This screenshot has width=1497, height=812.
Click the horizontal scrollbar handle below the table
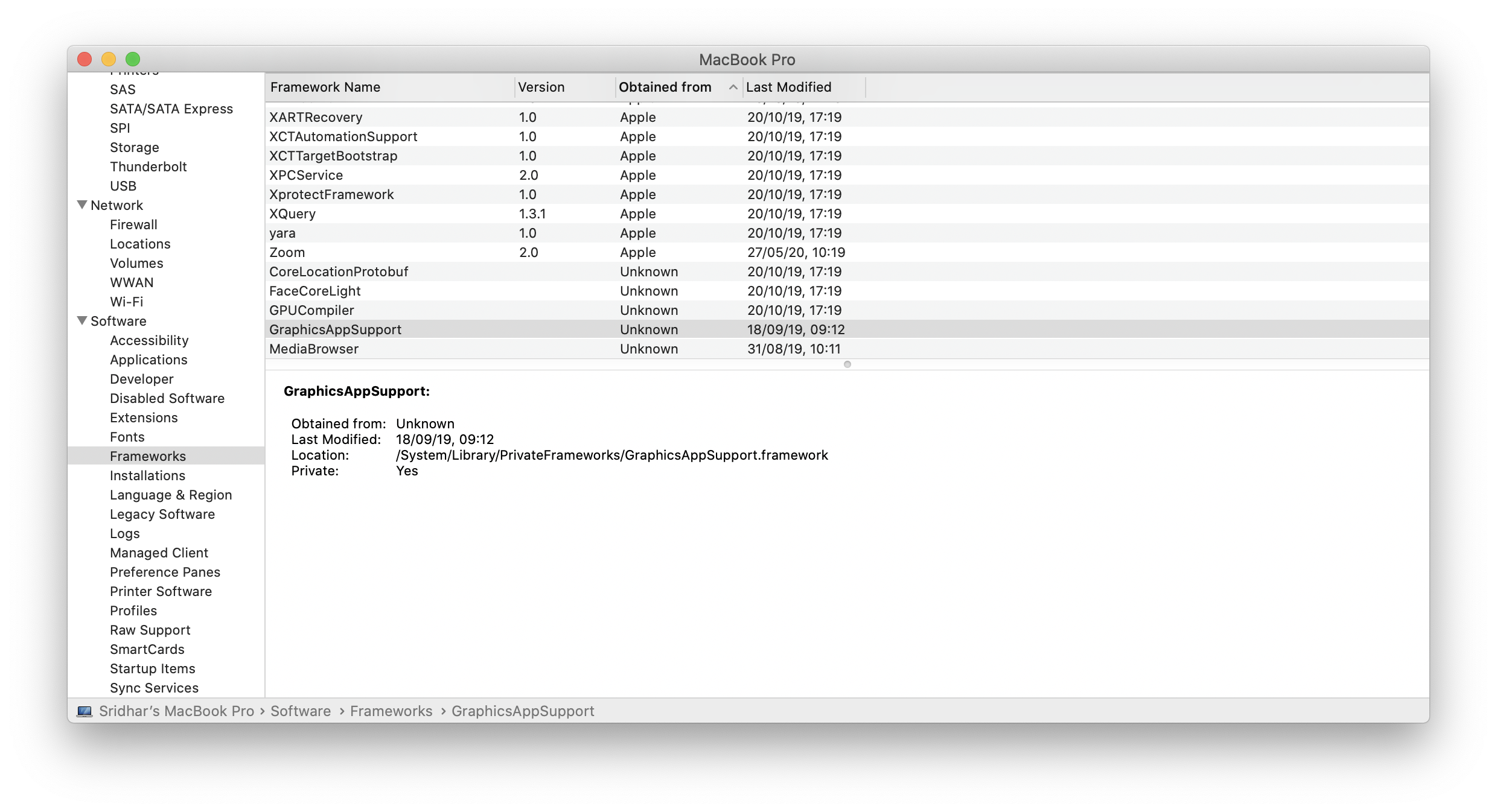click(847, 364)
